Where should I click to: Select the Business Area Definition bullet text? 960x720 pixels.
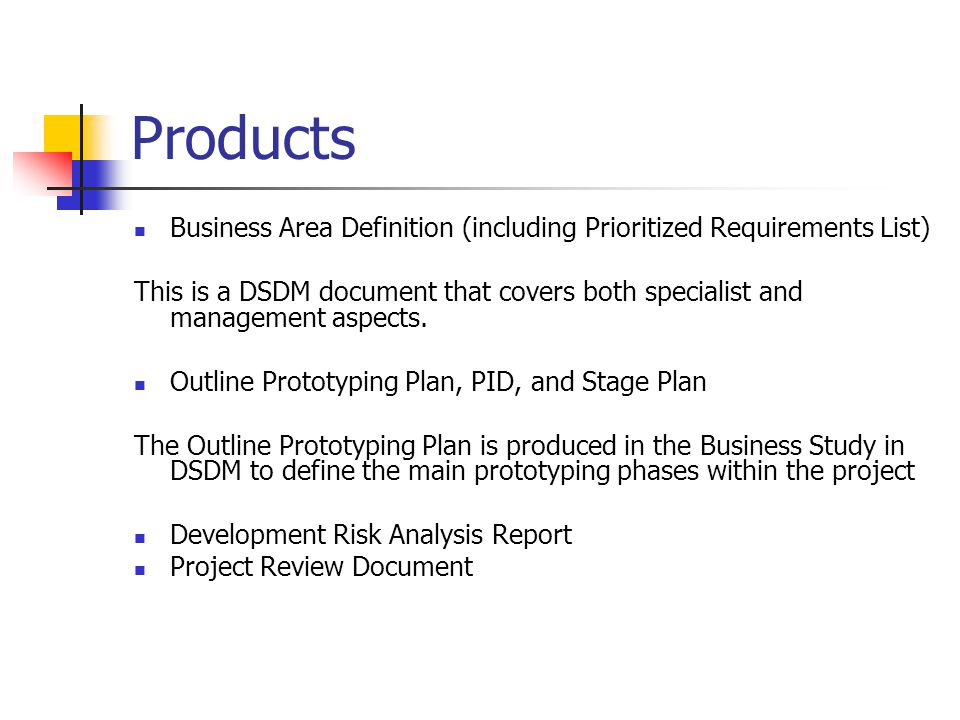[x=550, y=228]
